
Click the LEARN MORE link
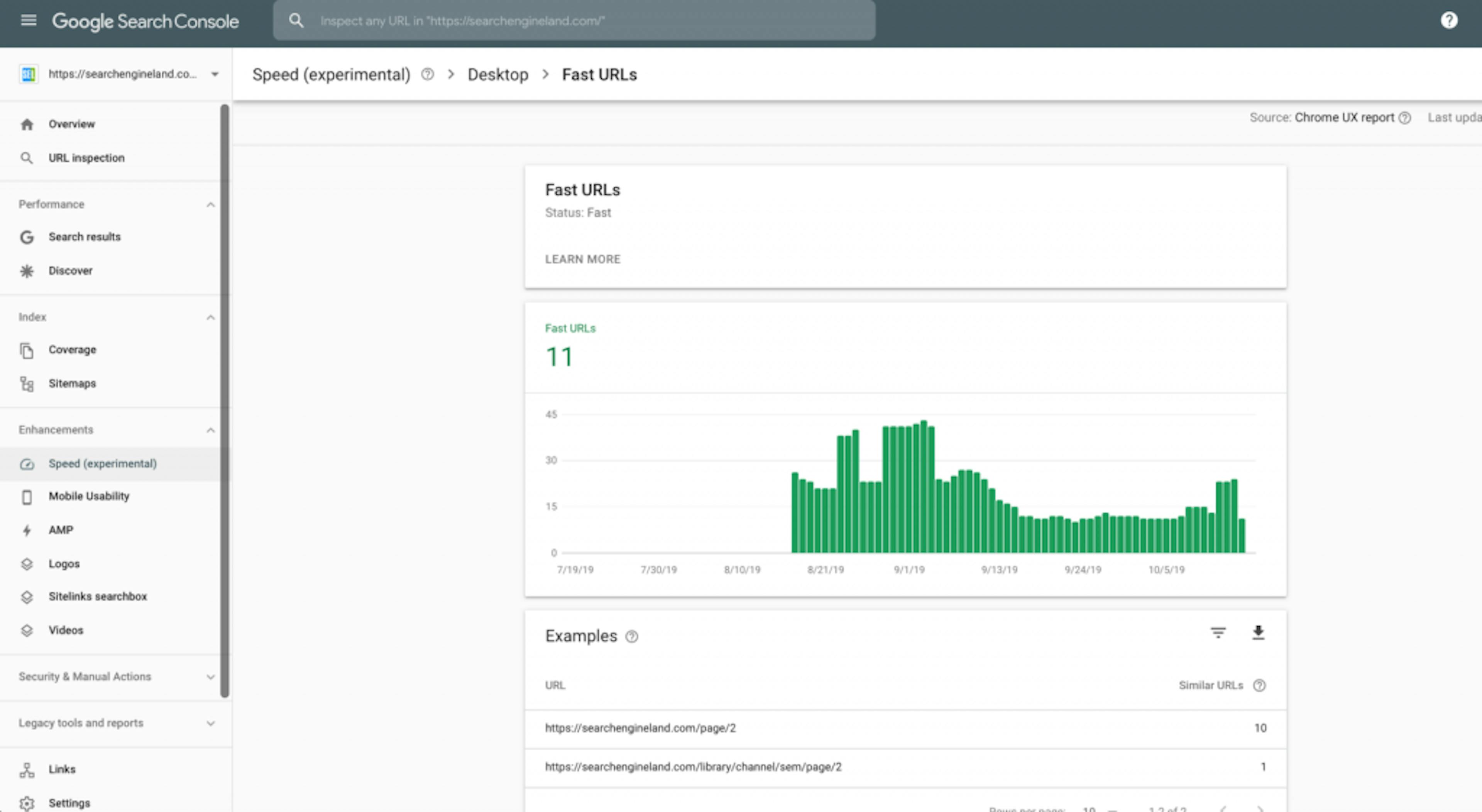(583, 259)
